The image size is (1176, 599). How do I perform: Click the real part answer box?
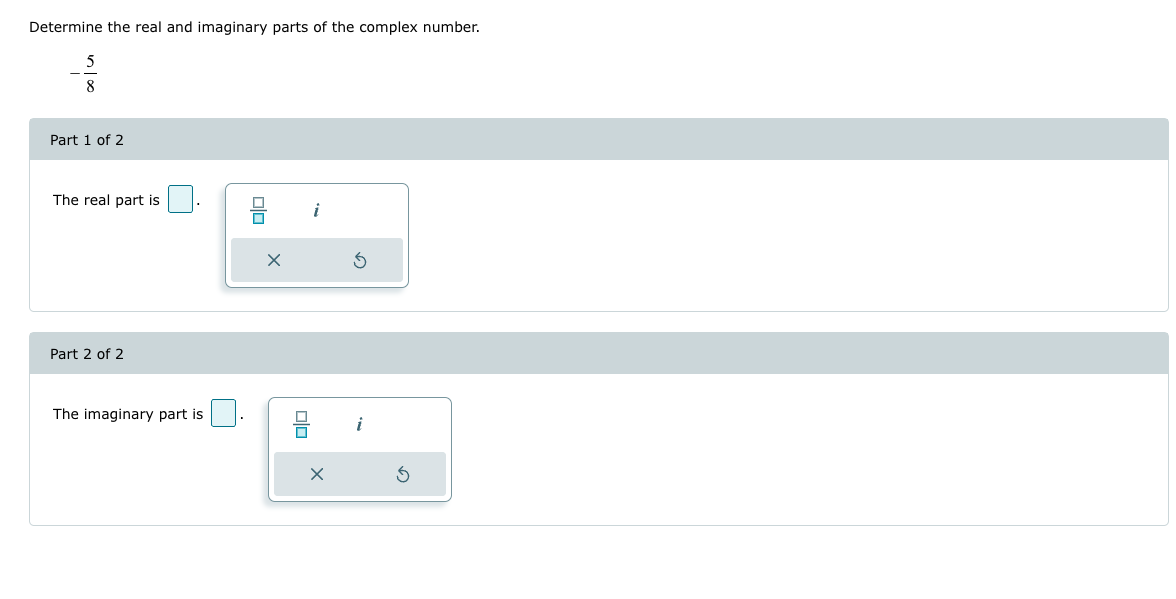pyautogui.click(x=180, y=199)
